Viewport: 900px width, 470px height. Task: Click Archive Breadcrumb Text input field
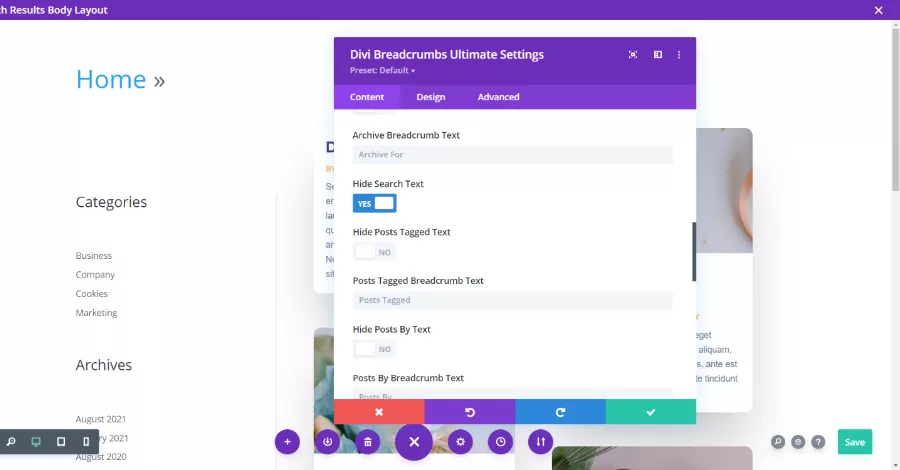tap(513, 154)
